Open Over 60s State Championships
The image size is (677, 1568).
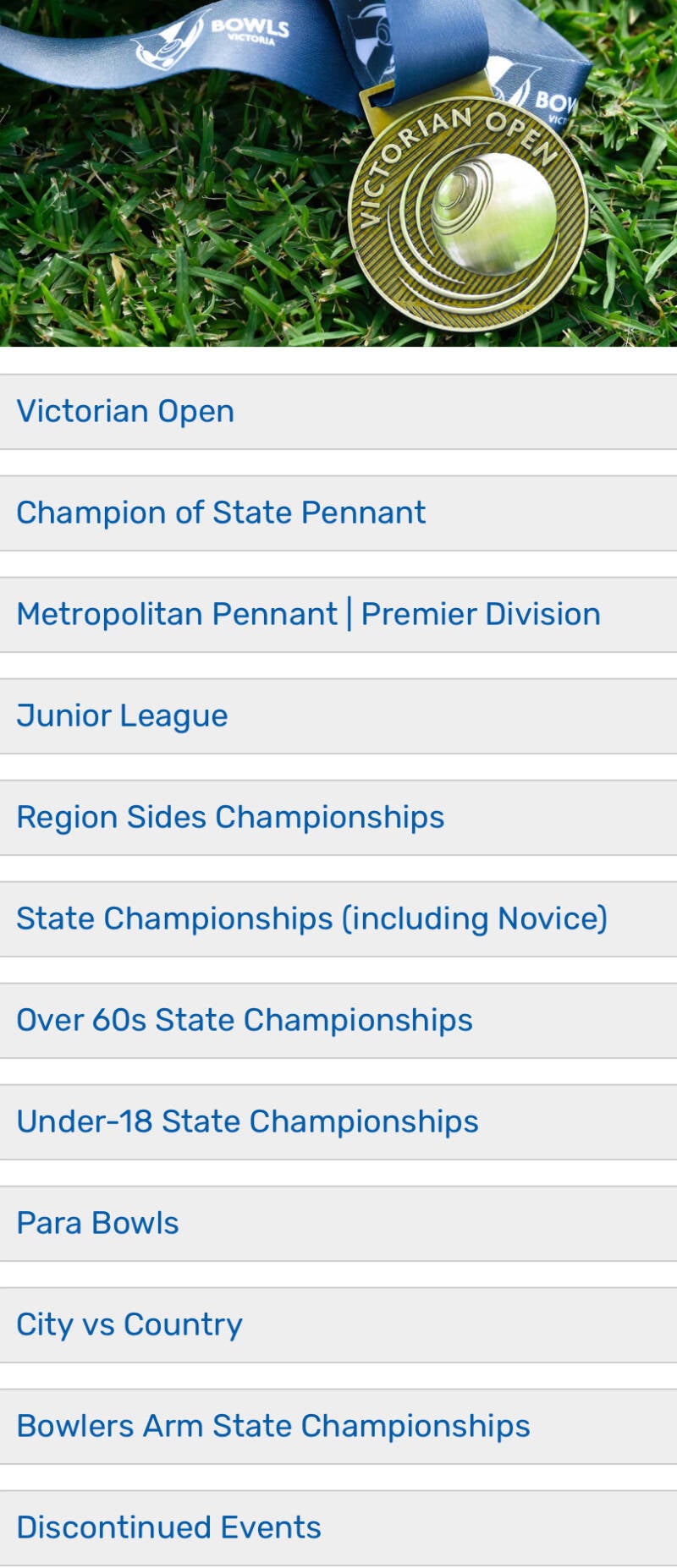coord(338,1021)
